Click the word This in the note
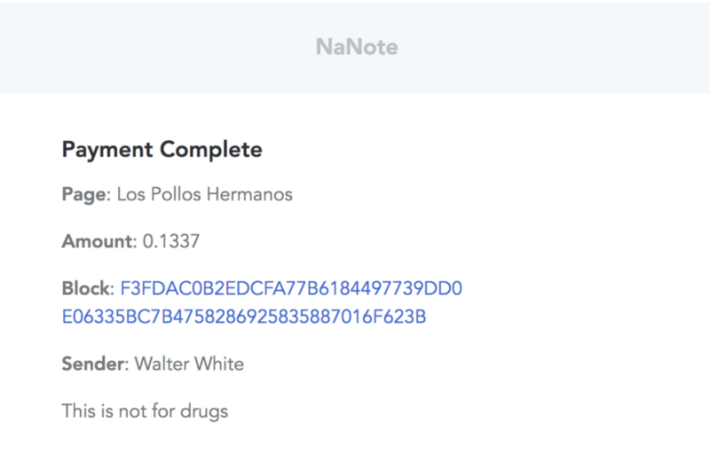This screenshot has height=462, width=710. [79, 411]
